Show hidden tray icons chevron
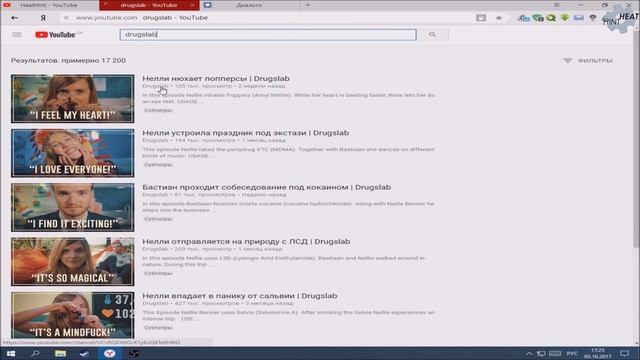640x360 pixels. click(x=529, y=353)
